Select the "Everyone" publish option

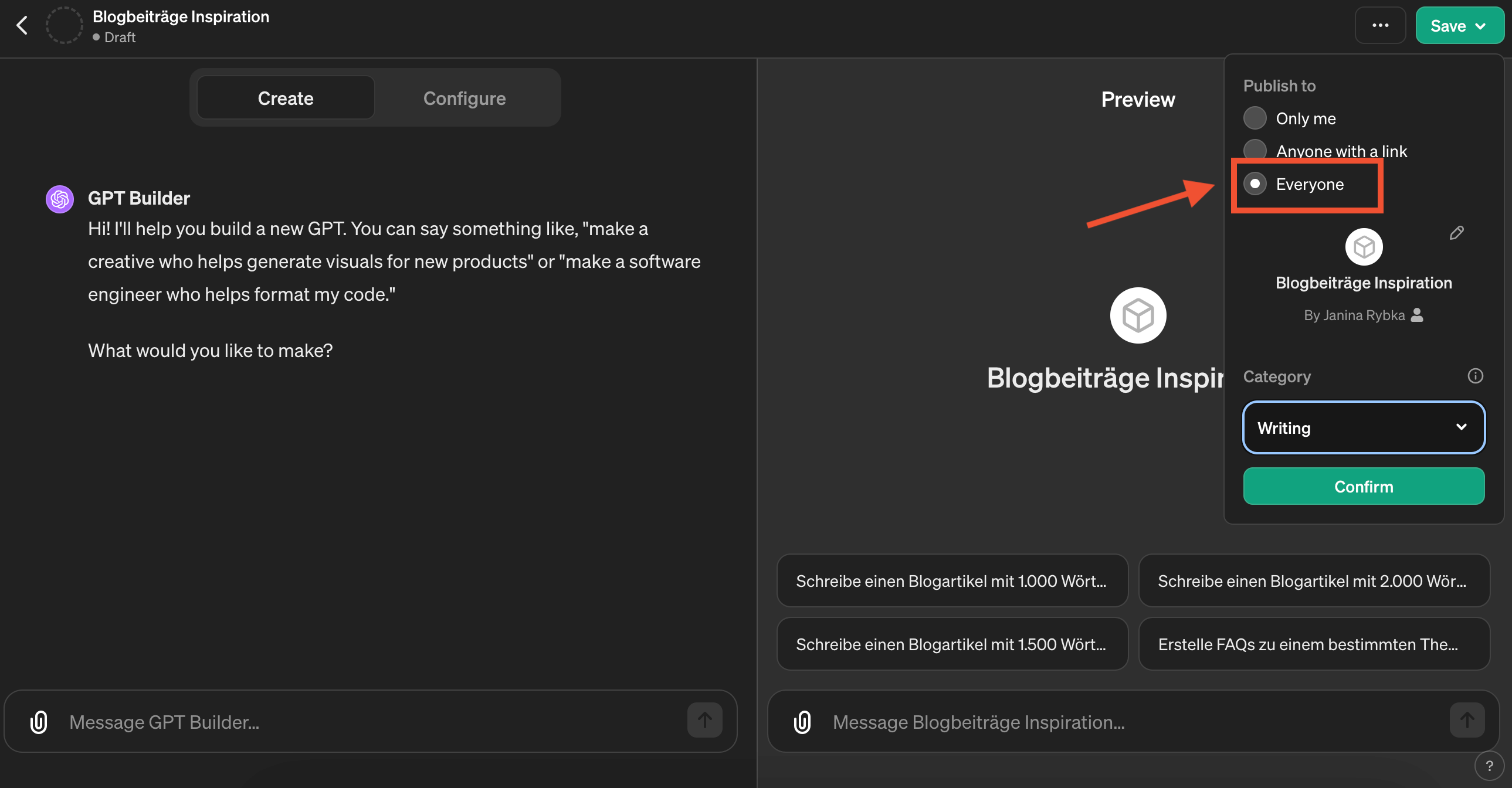[1255, 184]
